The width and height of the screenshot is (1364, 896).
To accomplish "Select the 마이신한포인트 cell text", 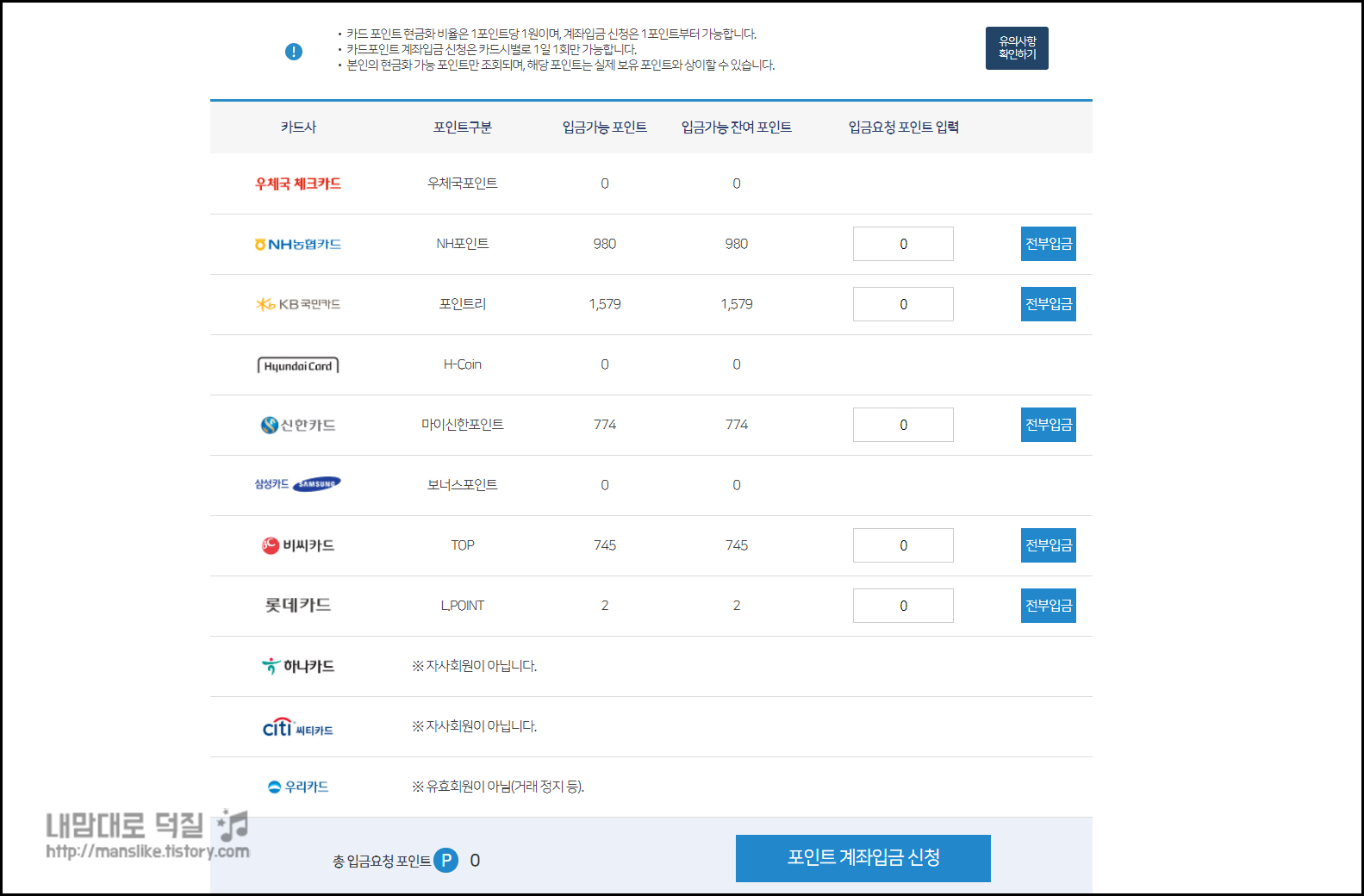I will [463, 425].
